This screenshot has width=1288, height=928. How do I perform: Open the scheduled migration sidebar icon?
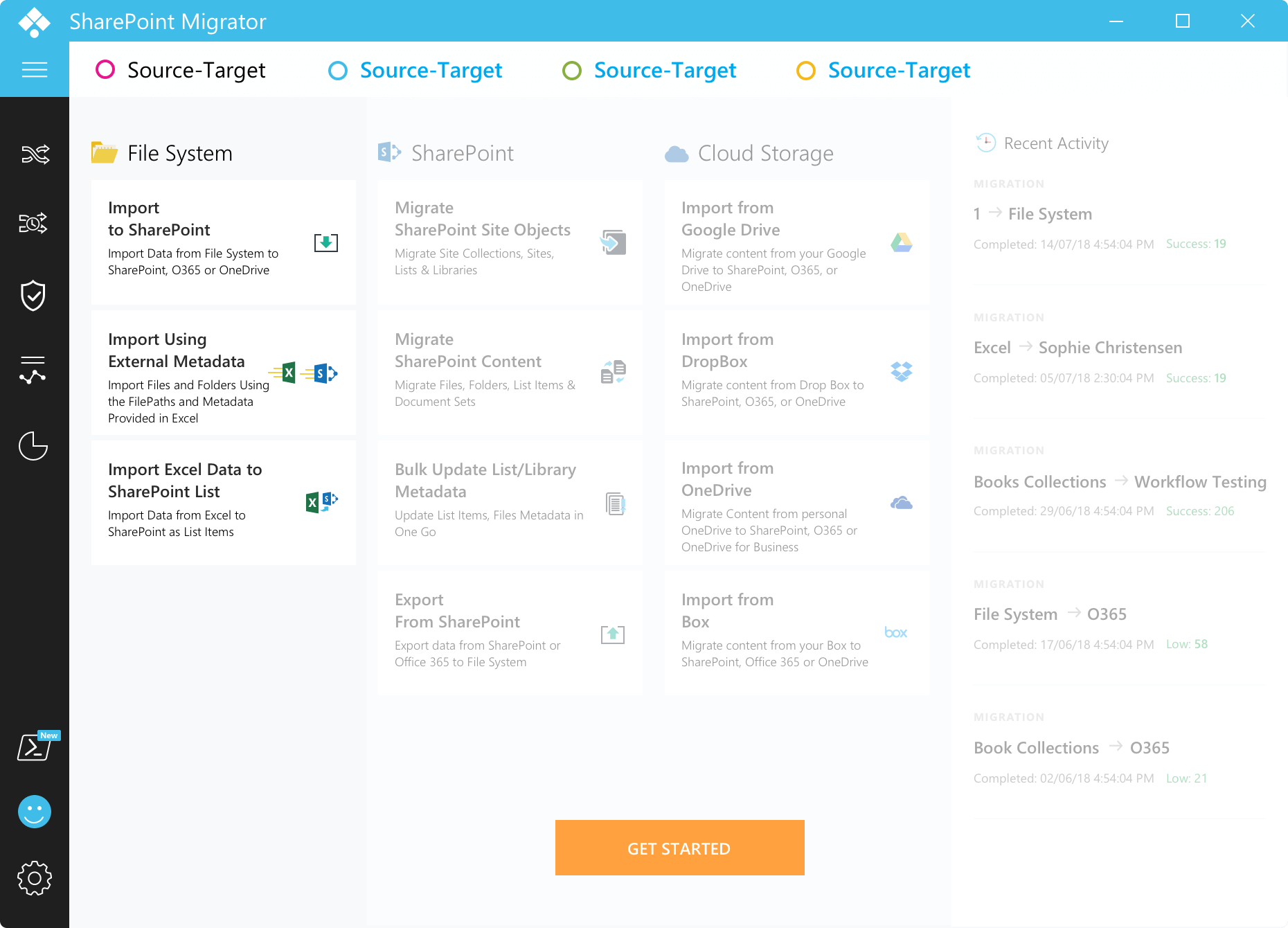pos(33,223)
